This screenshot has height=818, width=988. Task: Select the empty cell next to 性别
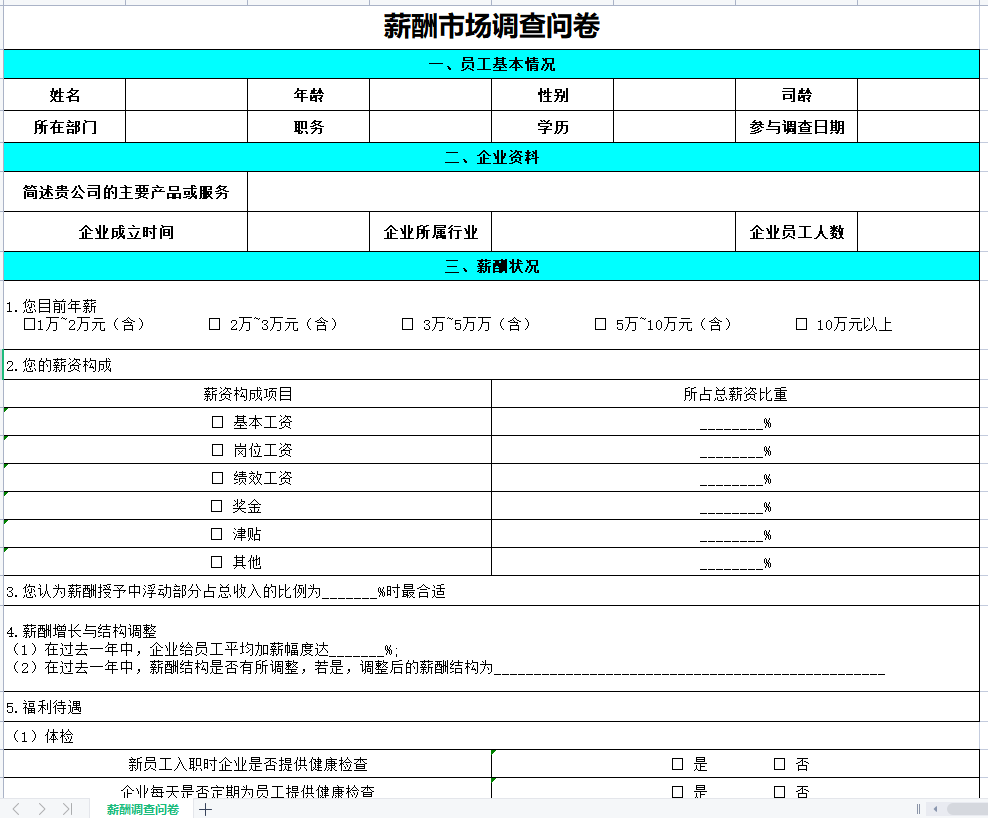[674, 95]
